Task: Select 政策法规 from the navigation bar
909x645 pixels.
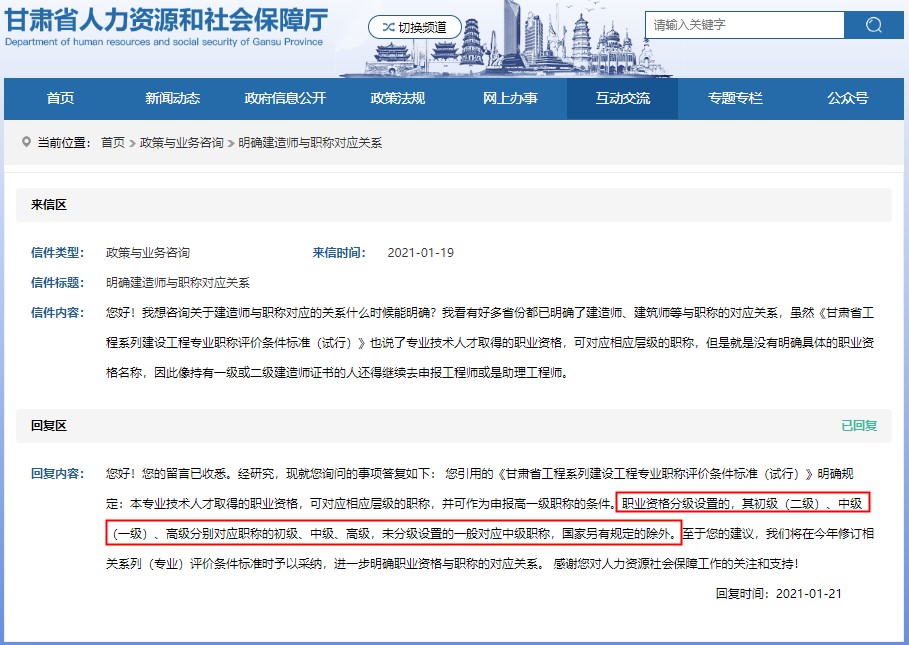Action: [396, 100]
